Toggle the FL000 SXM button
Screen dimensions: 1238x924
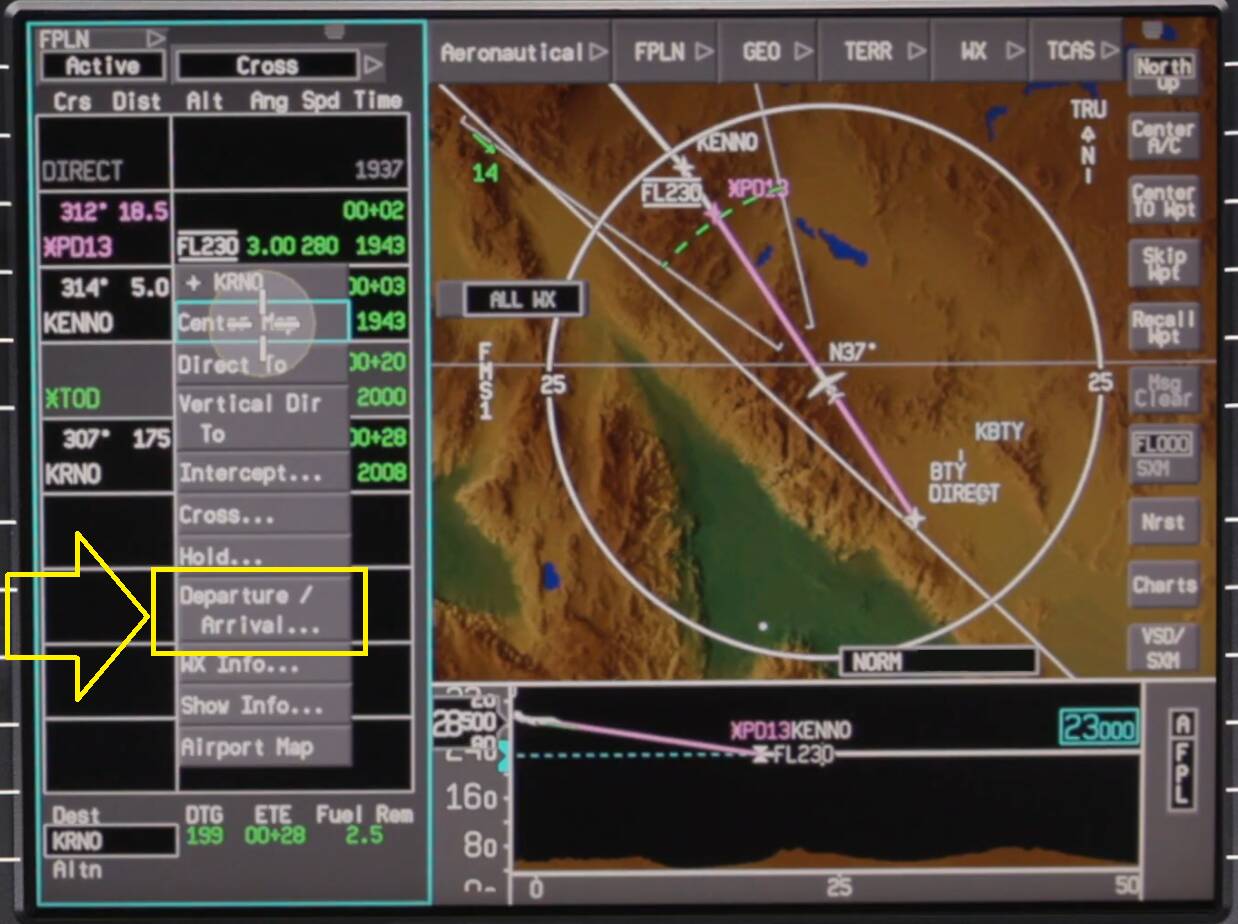point(1163,455)
